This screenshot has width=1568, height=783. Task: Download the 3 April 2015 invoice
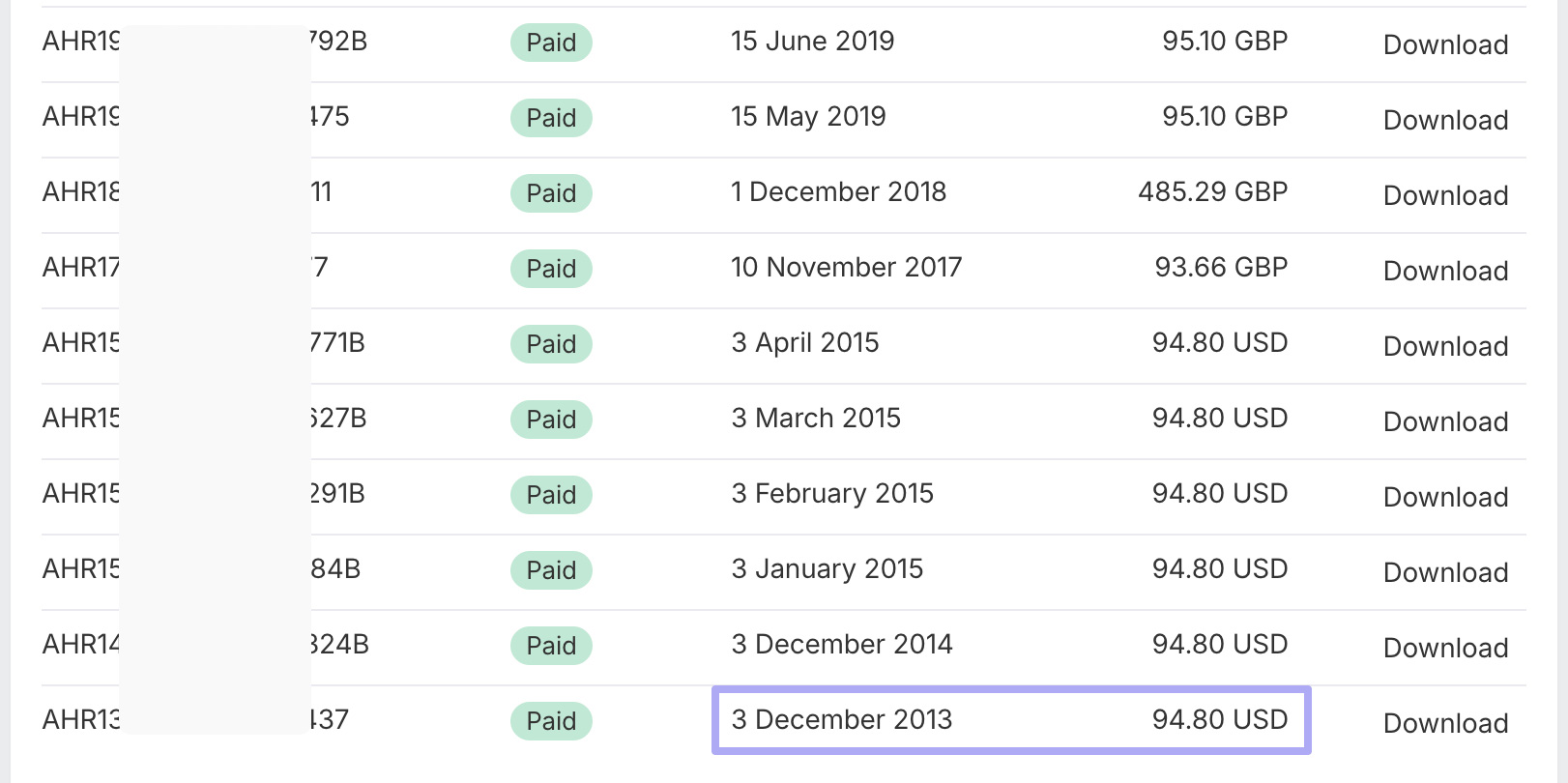1444,346
